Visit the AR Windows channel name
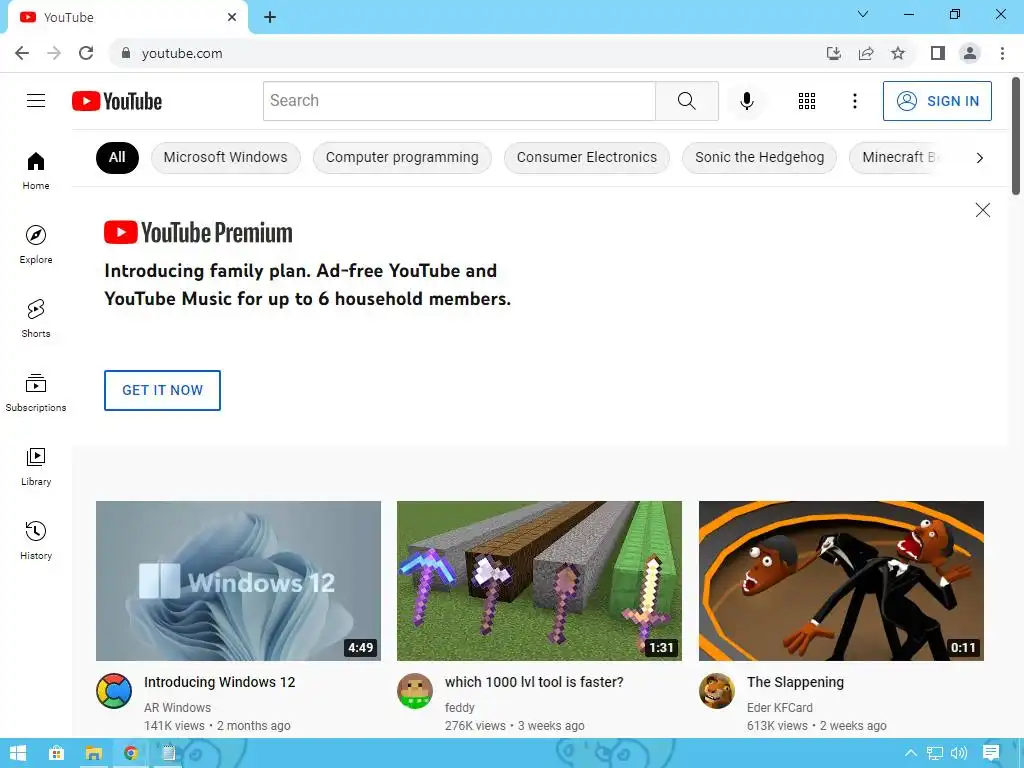This screenshot has width=1024, height=768. [x=178, y=707]
